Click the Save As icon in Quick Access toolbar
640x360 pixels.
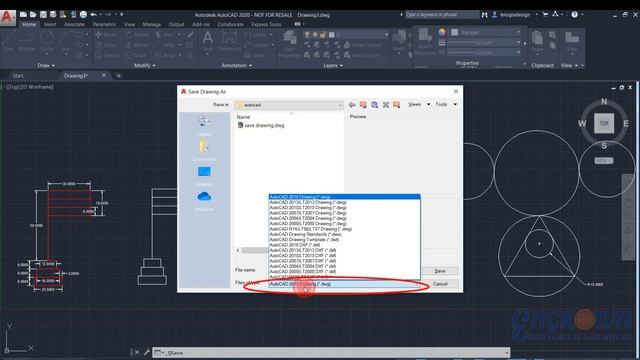coord(53,15)
